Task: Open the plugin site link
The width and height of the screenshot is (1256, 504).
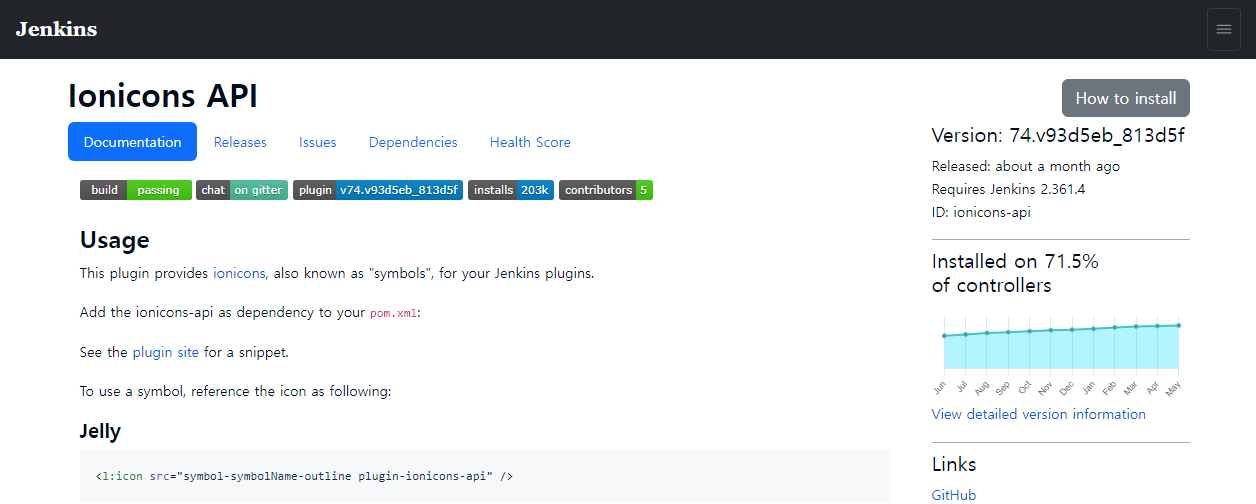Action: point(166,352)
